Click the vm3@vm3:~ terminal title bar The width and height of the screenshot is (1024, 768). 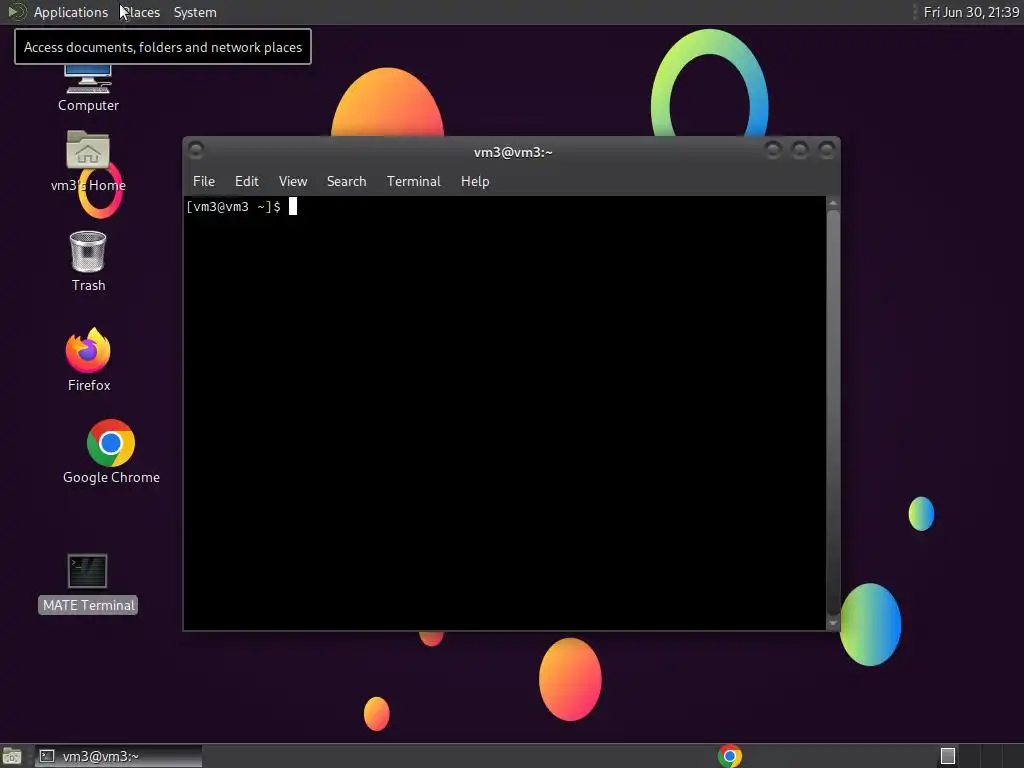point(513,152)
